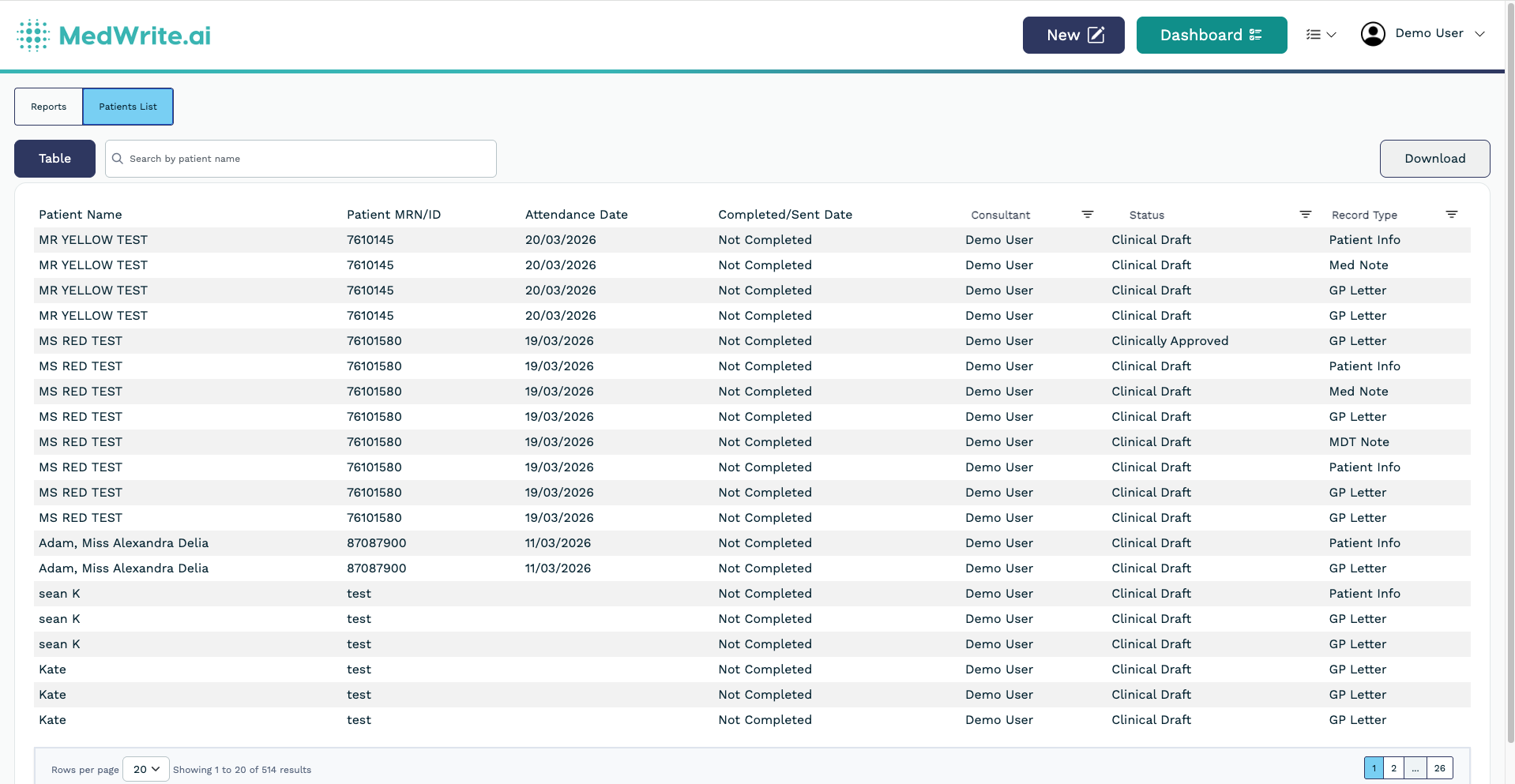Focus the Search by patient name field
This screenshot has height=784, width=1515.
308,159
